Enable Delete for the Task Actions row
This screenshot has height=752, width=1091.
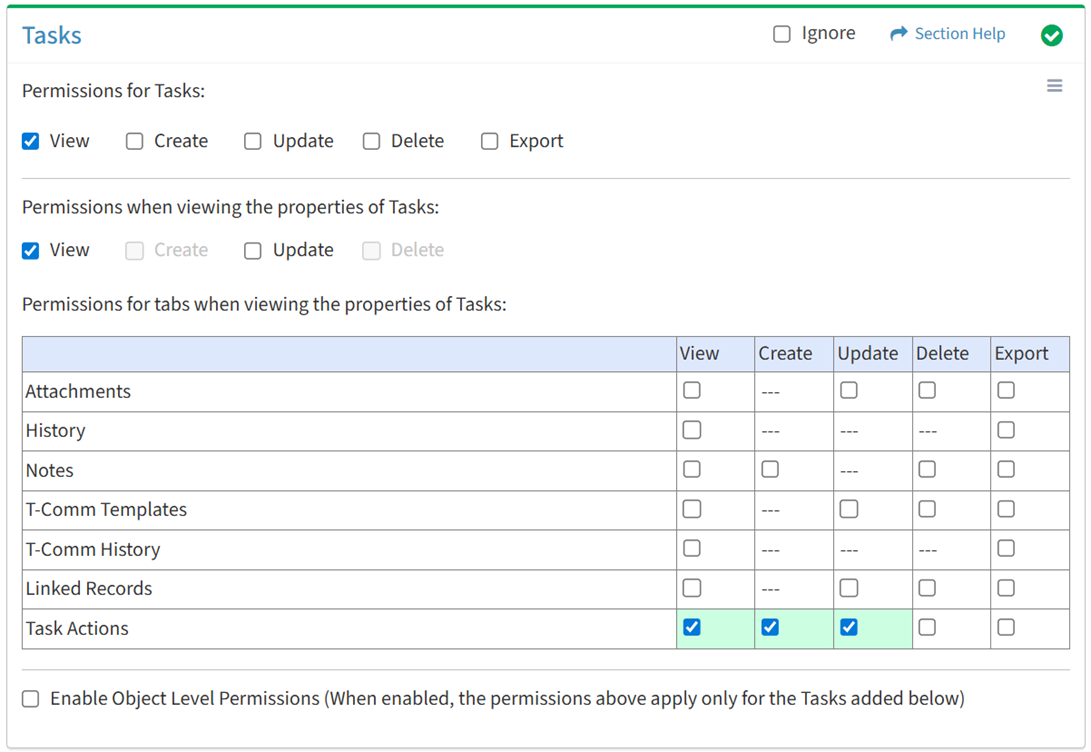(x=927, y=627)
